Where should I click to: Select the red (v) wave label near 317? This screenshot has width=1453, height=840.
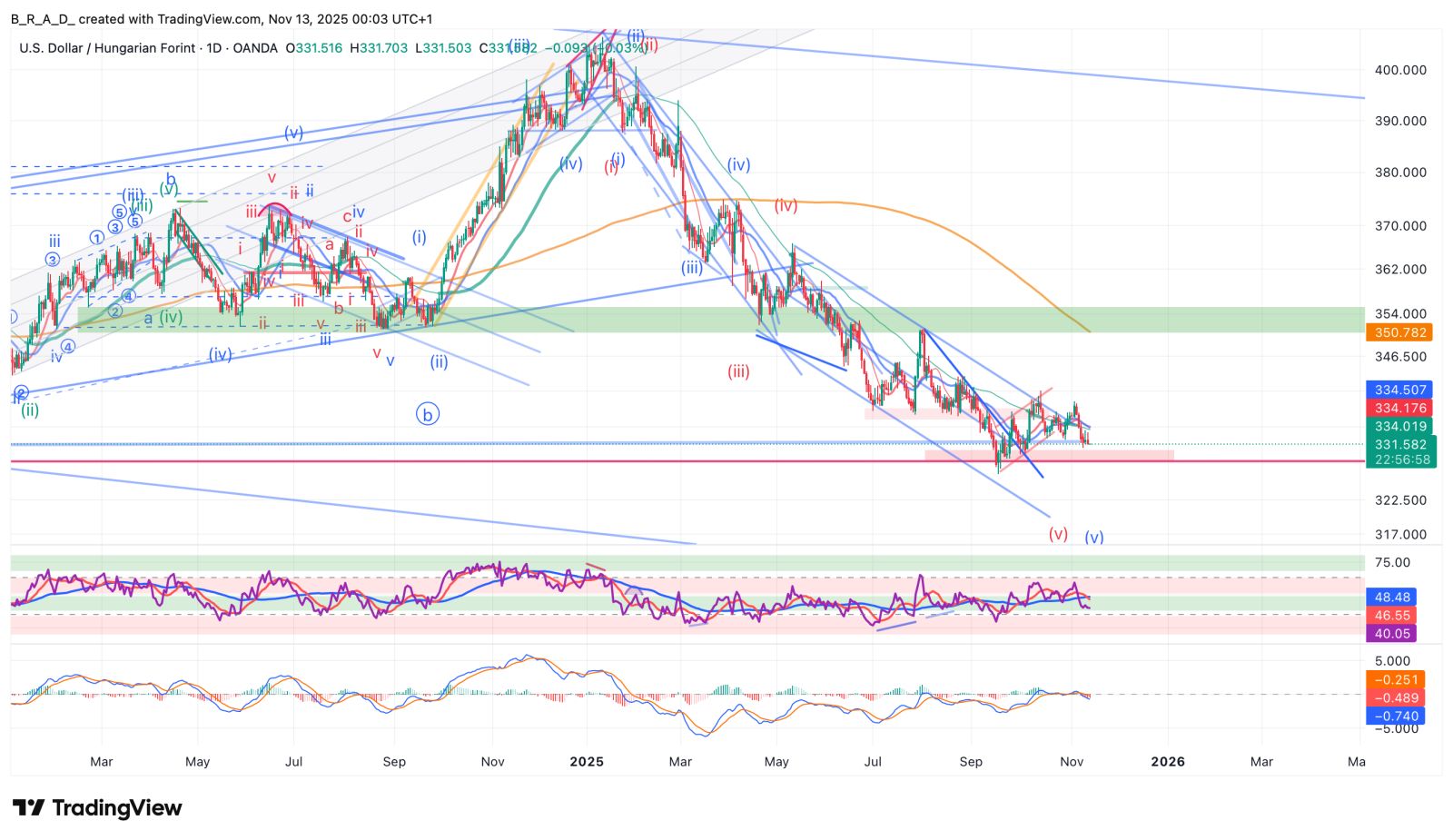(x=1058, y=534)
